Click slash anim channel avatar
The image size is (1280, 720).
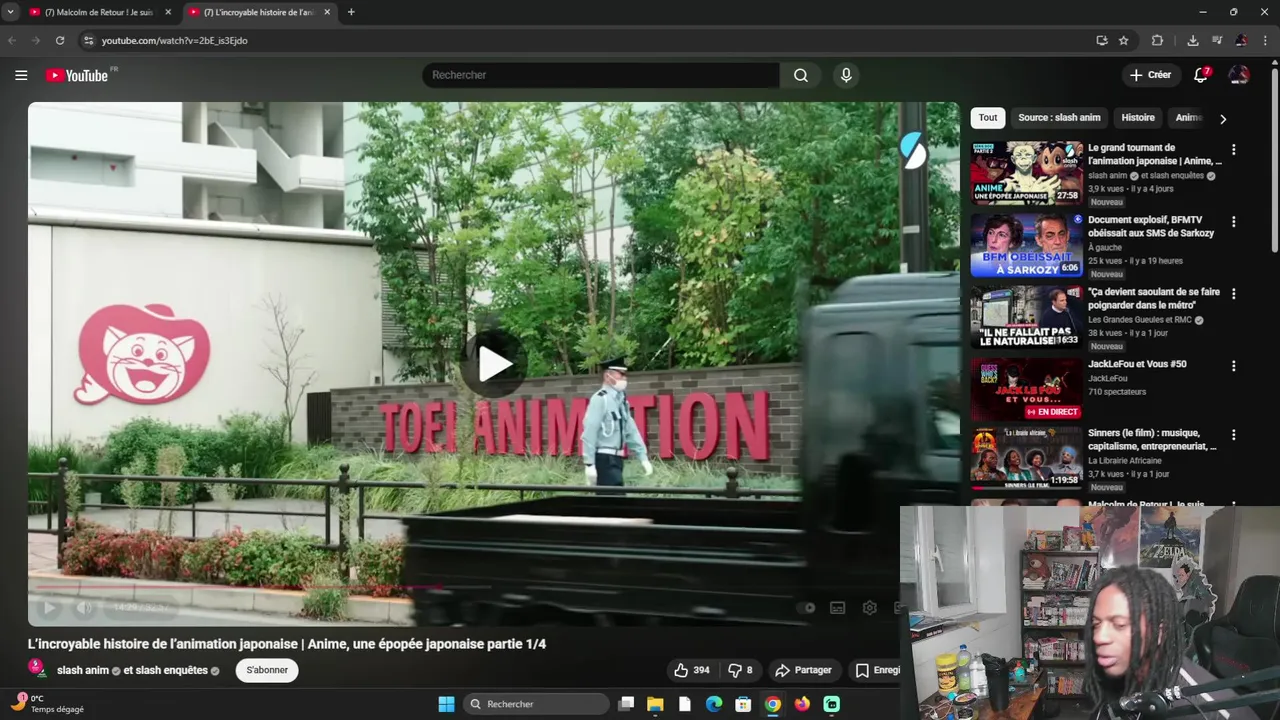pyautogui.click(x=37, y=668)
